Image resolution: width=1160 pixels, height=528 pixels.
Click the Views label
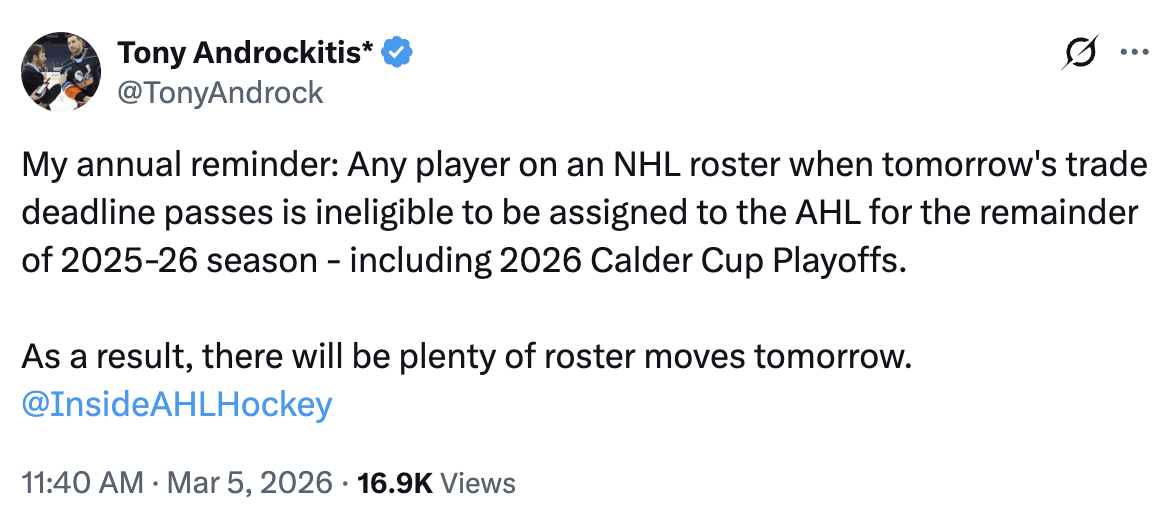478,483
